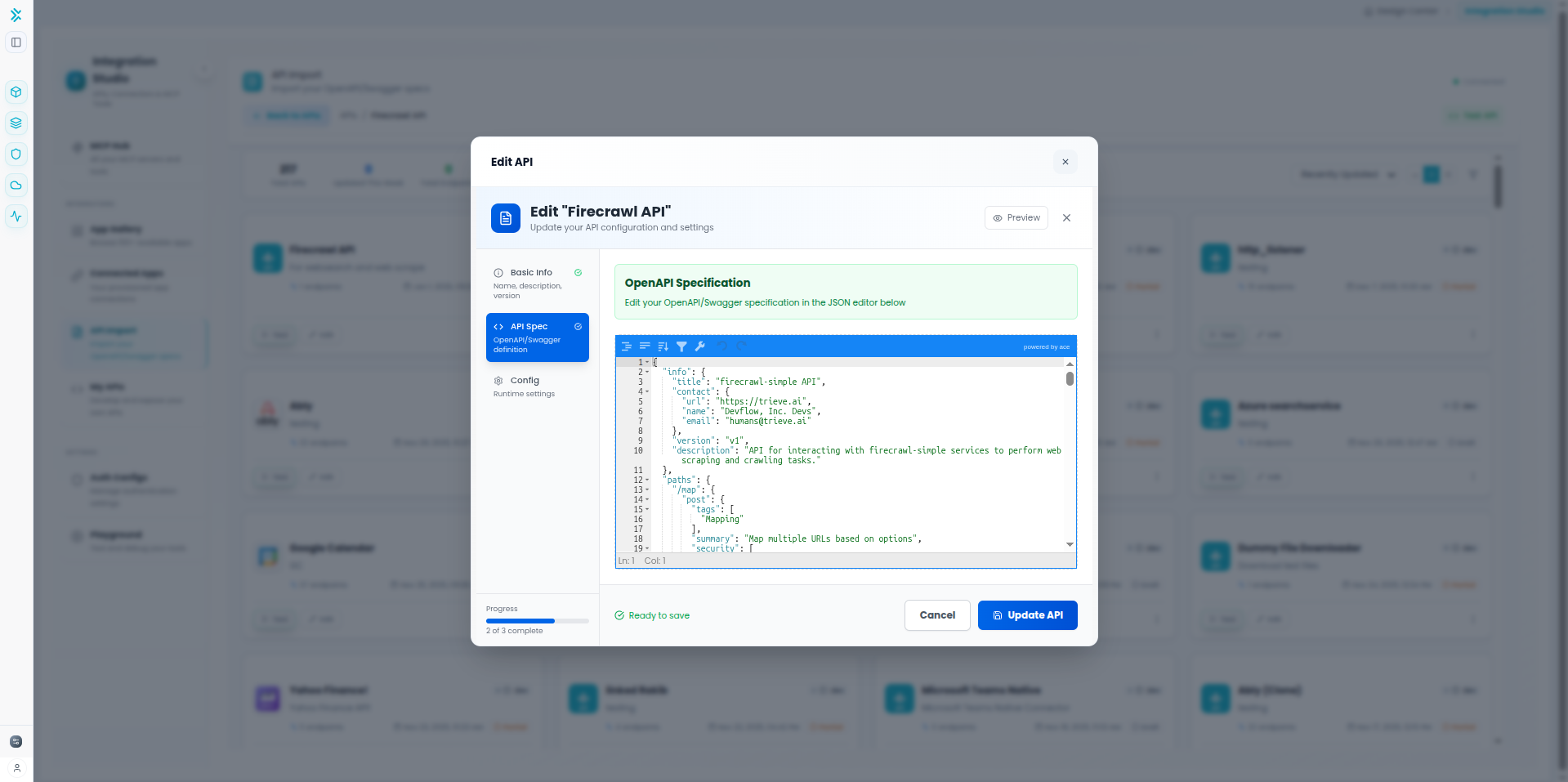Screen dimensions: 1568x782
Task: Click the filter funnel icon in editor toolbar
Action: tap(681, 346)
